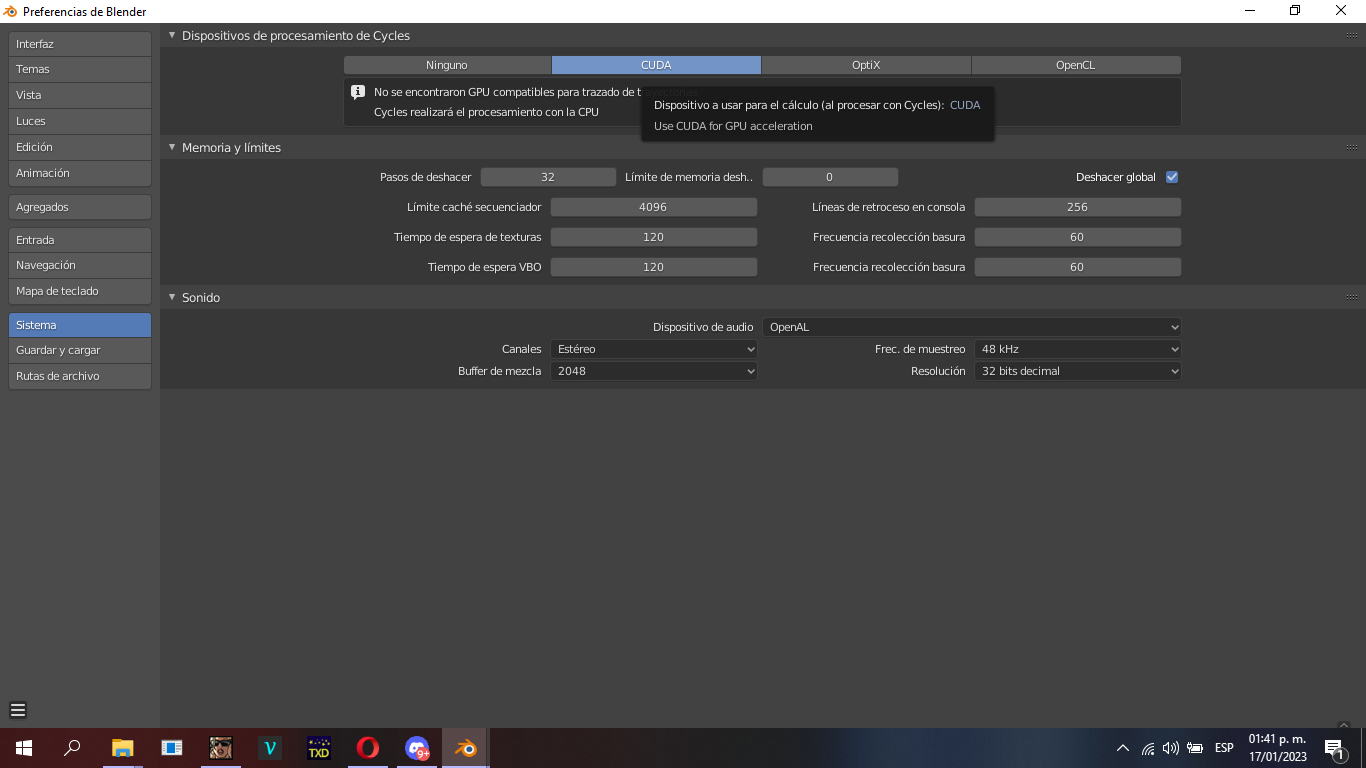Click the info icon beside the GPU warning
This screenshot has width=1366, height=768.
click(358, 92)
